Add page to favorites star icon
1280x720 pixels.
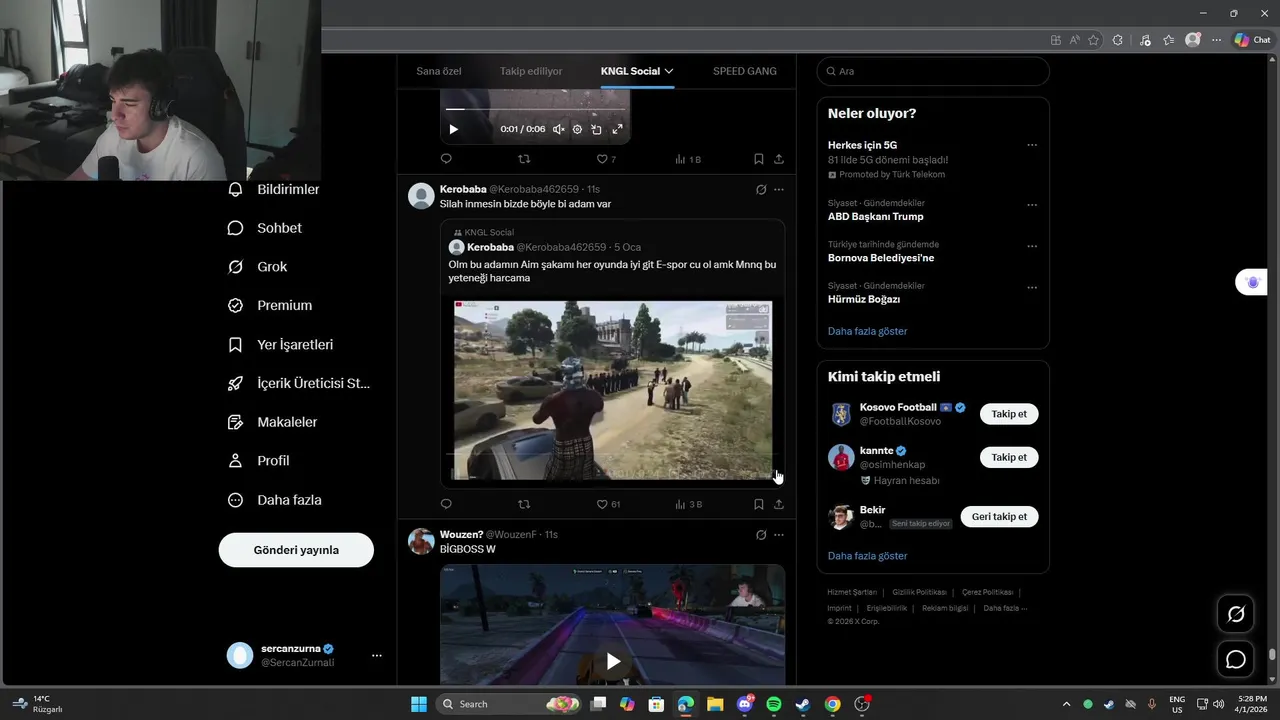tap(1093, 40)
